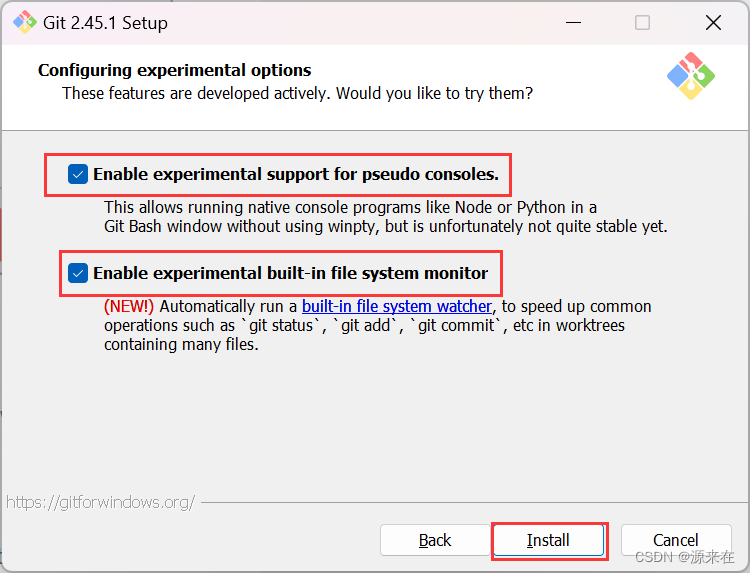The image size is (750, 573).
Task: Minimize the Git Setup window
Action: pos(573,22)
